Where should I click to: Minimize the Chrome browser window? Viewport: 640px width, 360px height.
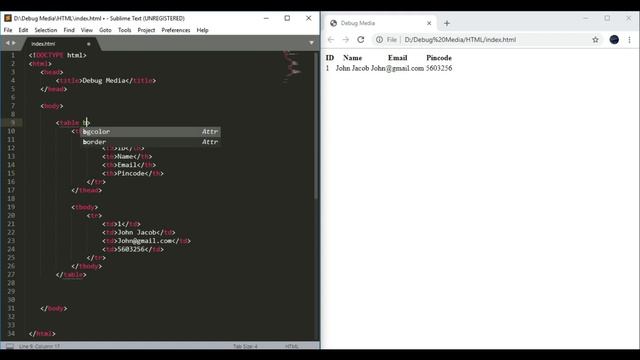tap(586, 18)
